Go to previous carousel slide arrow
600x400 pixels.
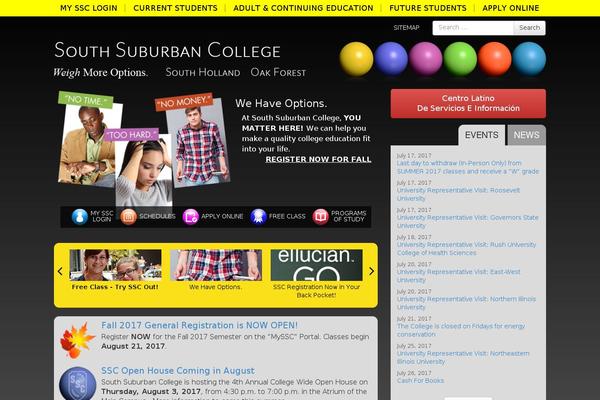[60, 271]
